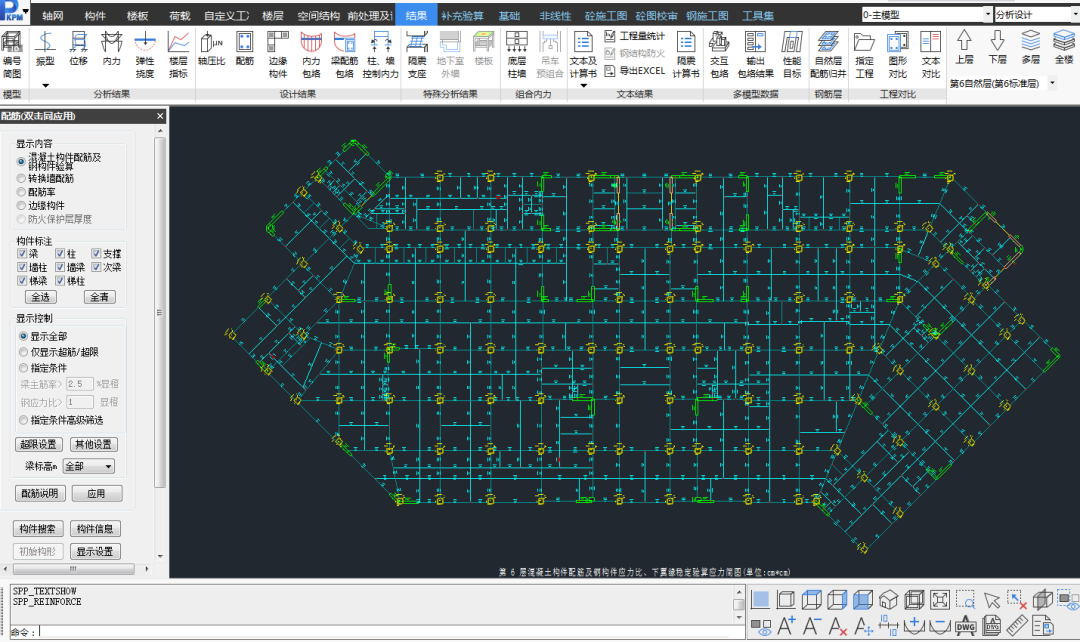Switch to 构件 tab
This screenshot has width=1080, height=642.
click(x=95, y=15)
